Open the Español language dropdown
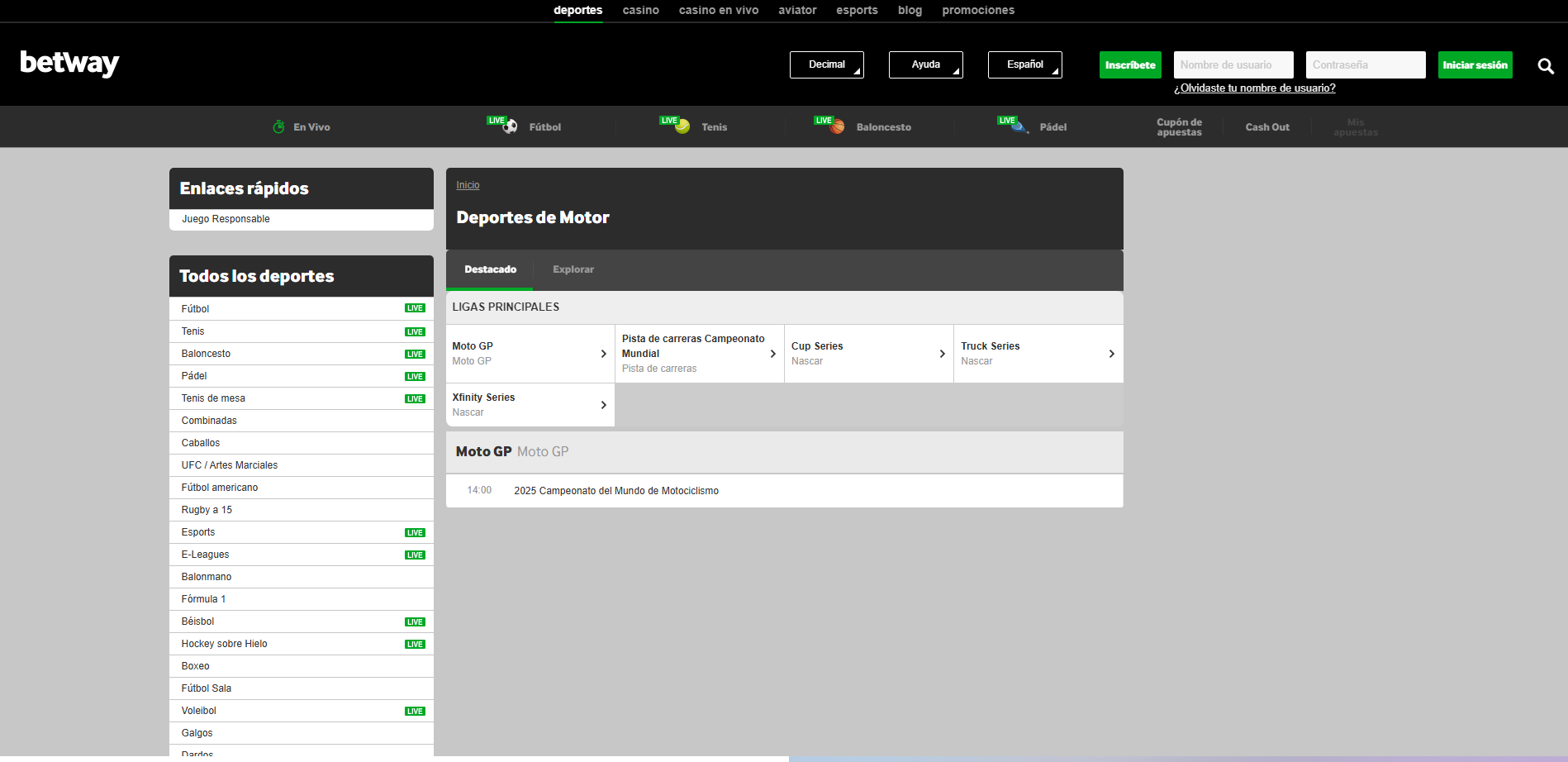1568x762 pixels. 1025,64
